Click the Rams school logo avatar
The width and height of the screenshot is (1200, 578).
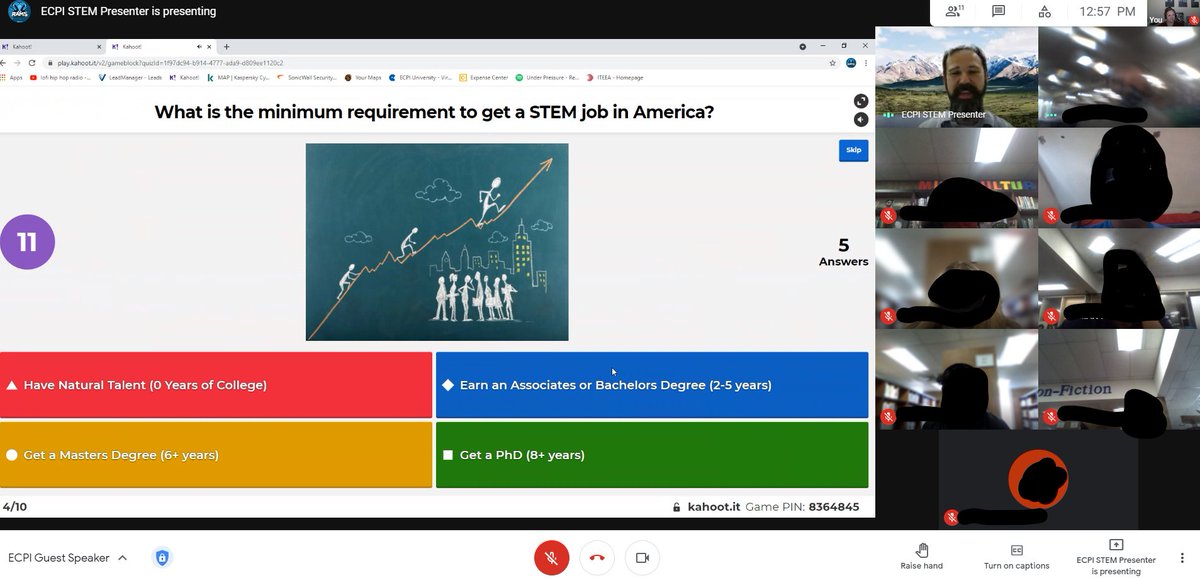coord(18,13)
